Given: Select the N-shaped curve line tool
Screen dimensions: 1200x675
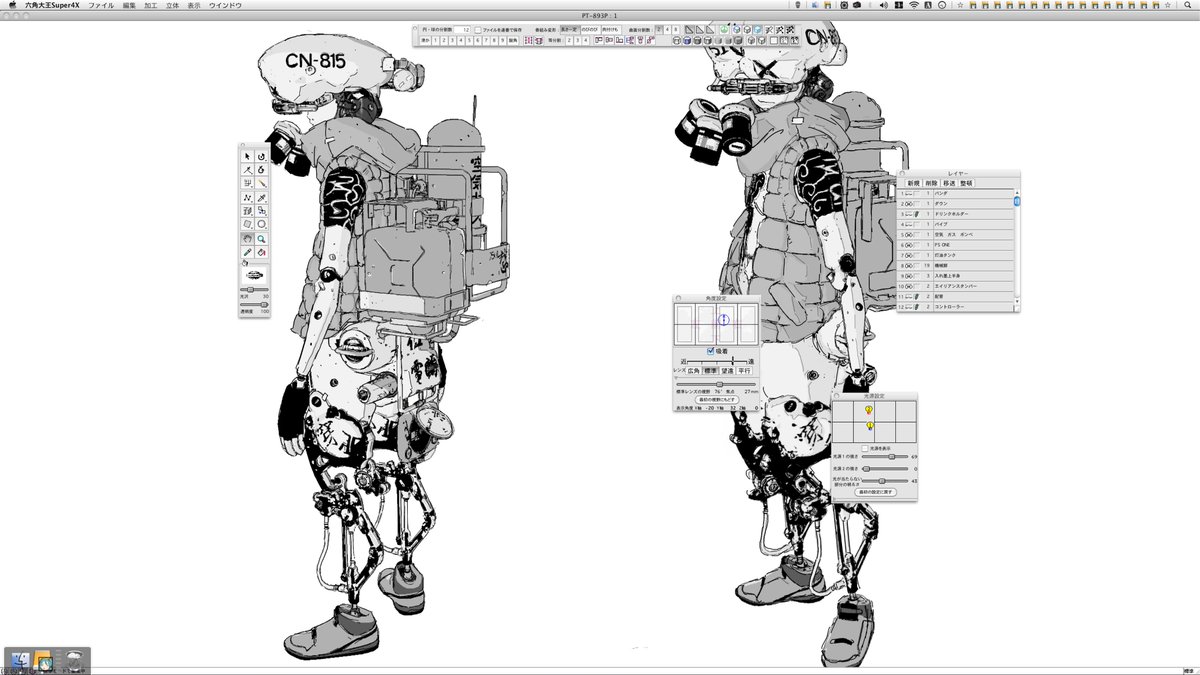Looking at the screenshot, I should (x=247, y=198).
